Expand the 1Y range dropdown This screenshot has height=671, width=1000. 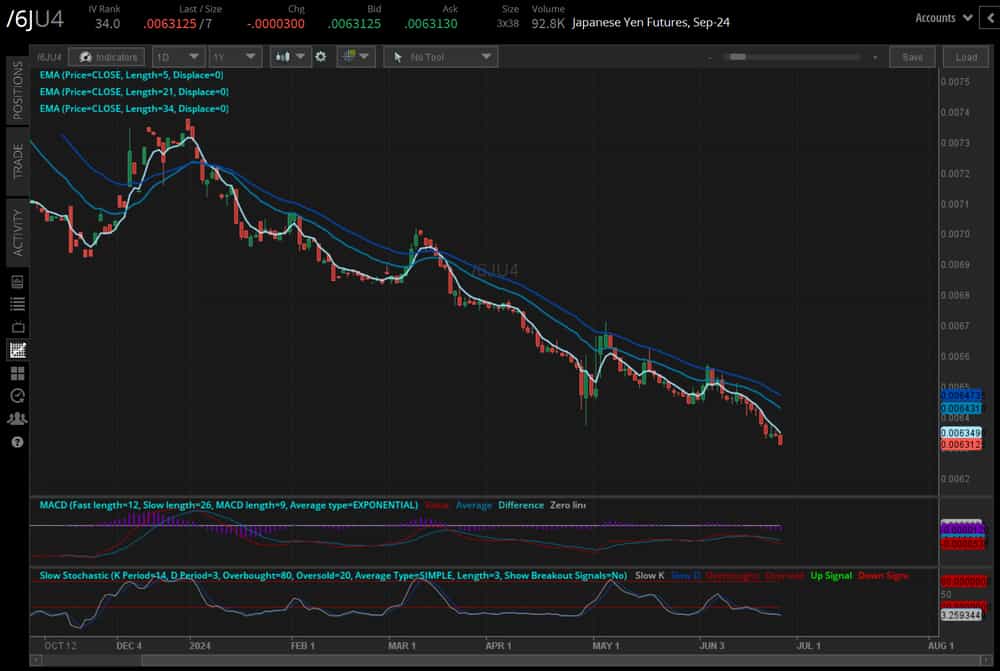(235, 57)
